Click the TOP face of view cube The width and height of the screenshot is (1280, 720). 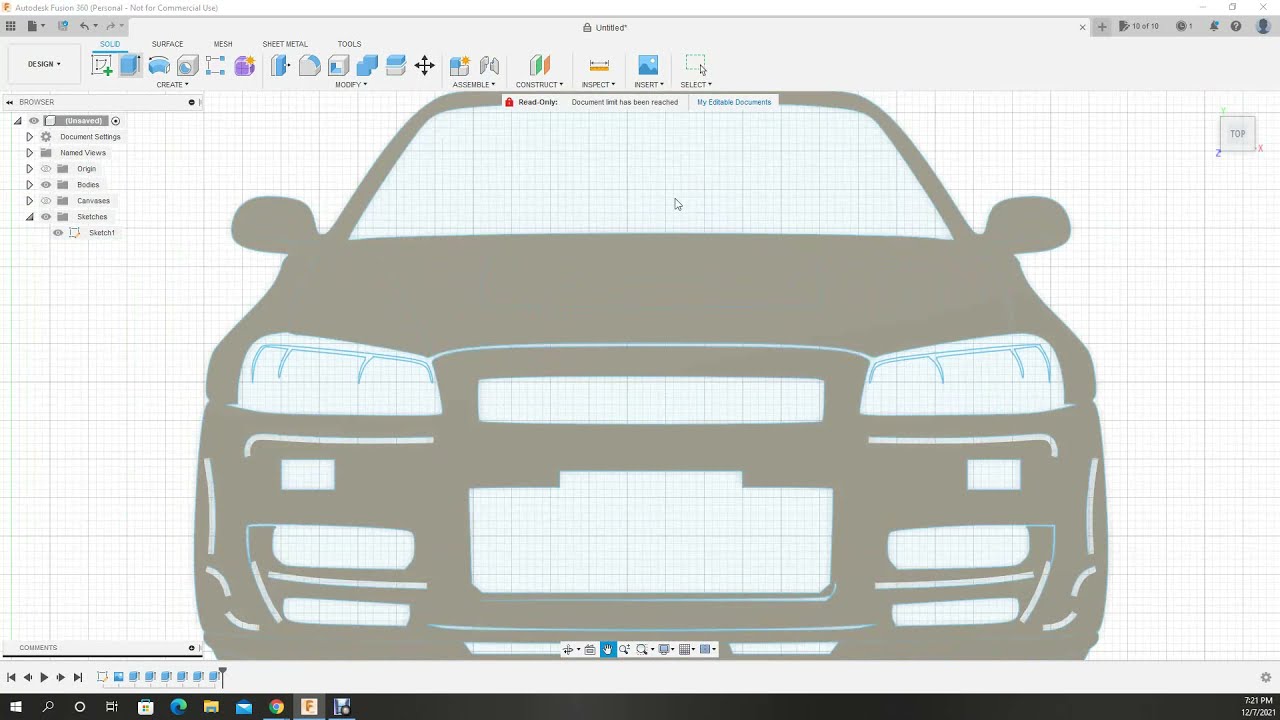[x=1237, y=134]
